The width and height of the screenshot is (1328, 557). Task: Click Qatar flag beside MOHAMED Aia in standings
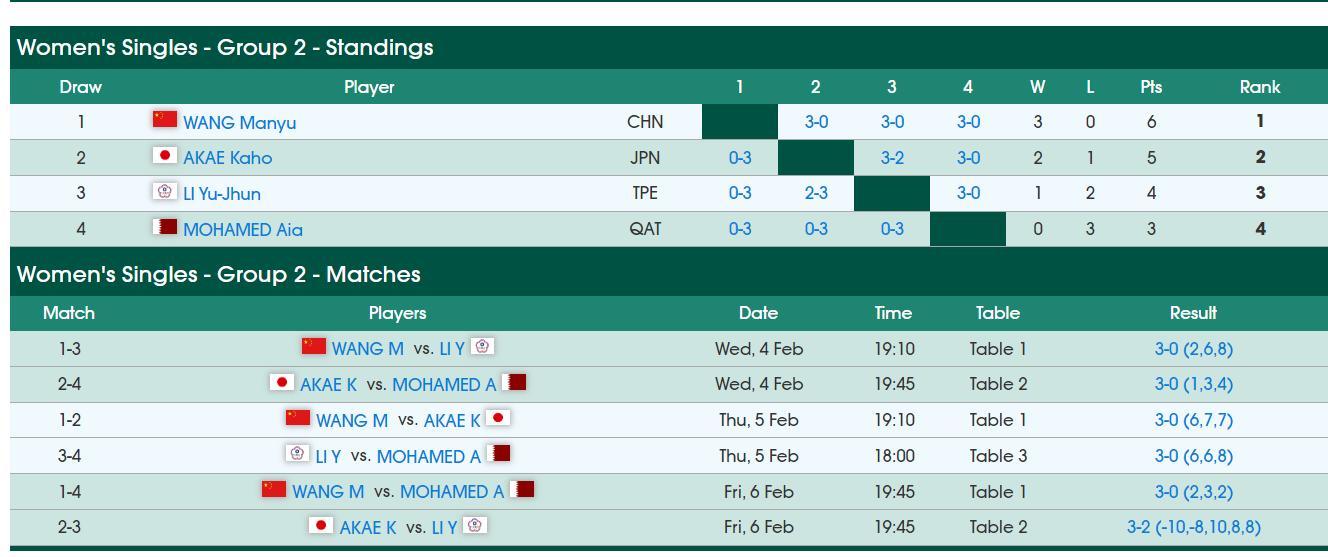[x=164, y=227]
